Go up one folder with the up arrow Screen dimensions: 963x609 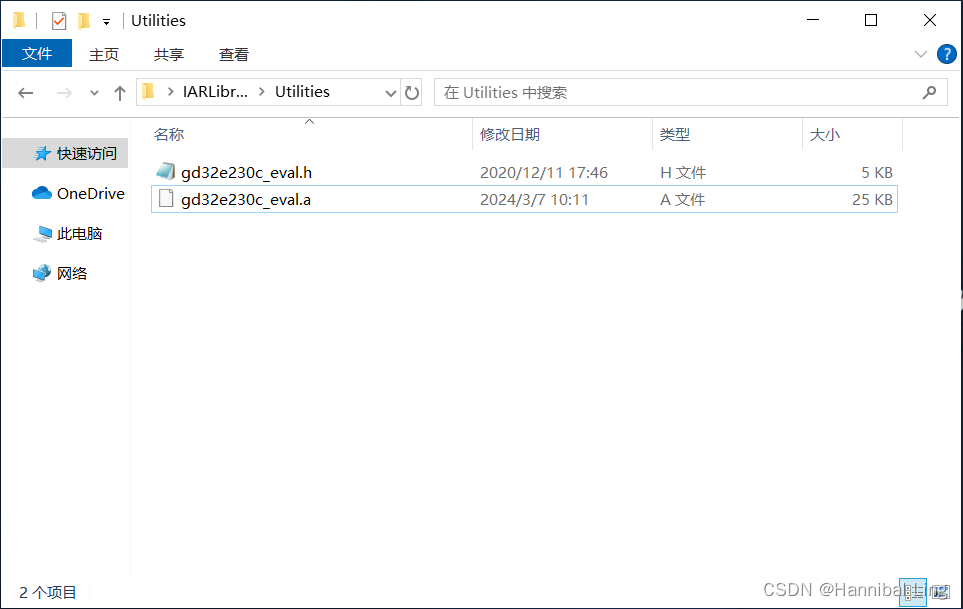(119, 92)
